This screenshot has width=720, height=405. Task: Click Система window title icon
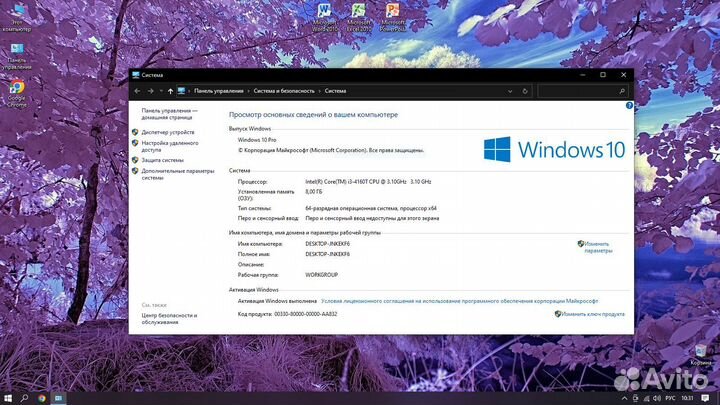(135, 75)
